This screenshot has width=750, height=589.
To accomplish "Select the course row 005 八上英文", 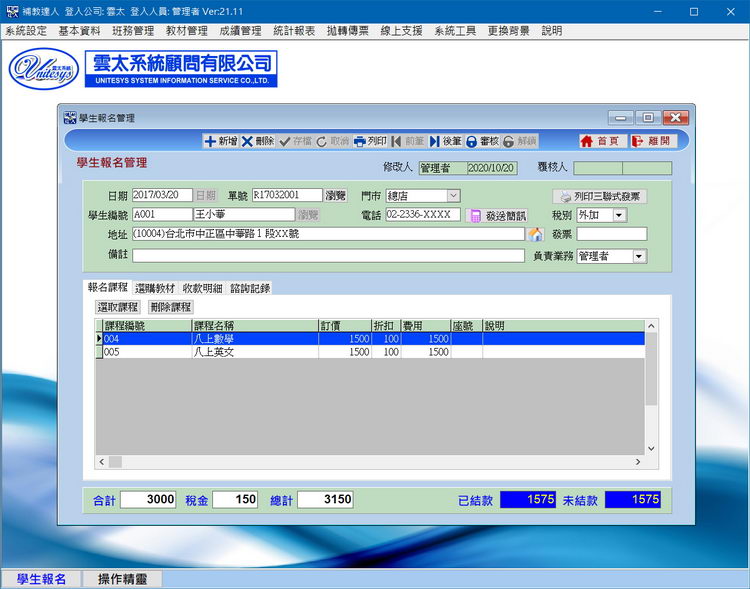I will 370,352.
